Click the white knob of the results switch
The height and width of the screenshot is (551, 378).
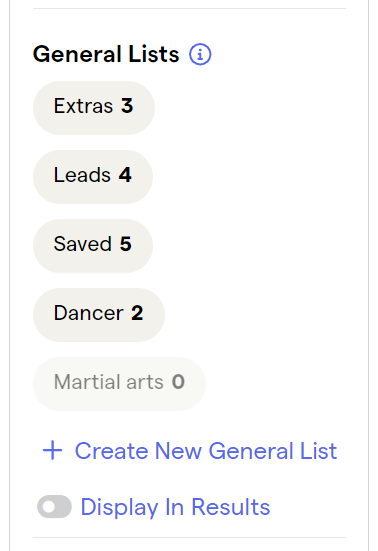(x=48, y=506)
